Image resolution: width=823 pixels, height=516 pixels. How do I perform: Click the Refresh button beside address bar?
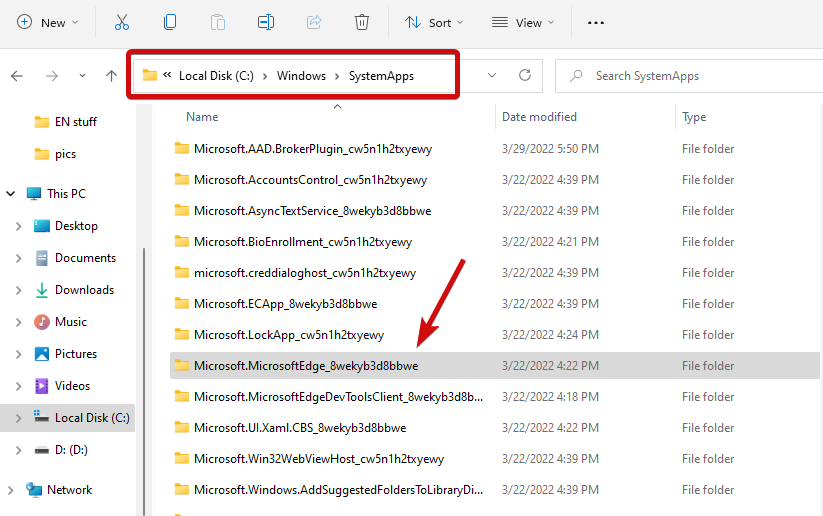click(524, 76)
